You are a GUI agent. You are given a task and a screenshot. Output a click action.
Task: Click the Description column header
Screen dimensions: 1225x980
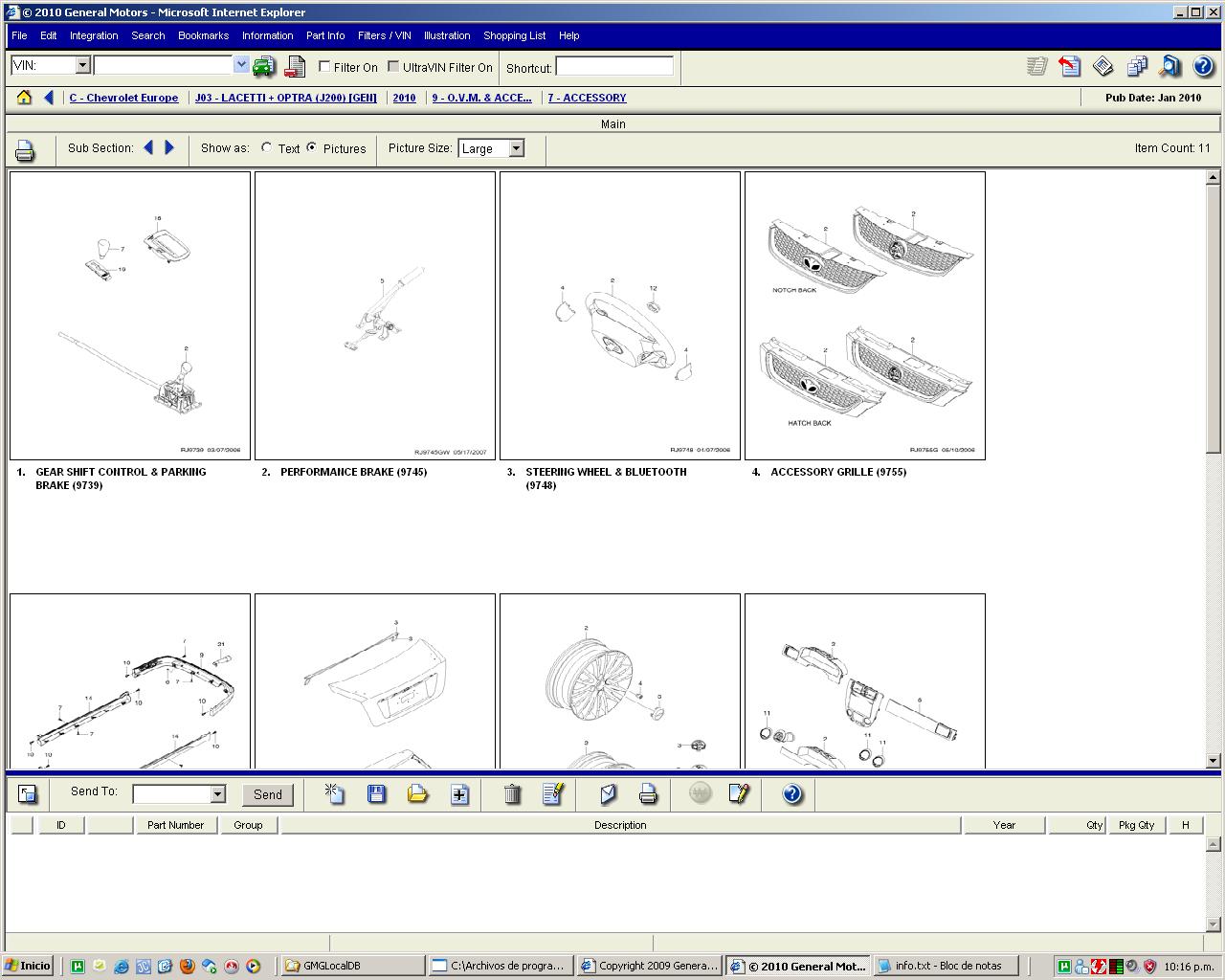coord(620,825)
